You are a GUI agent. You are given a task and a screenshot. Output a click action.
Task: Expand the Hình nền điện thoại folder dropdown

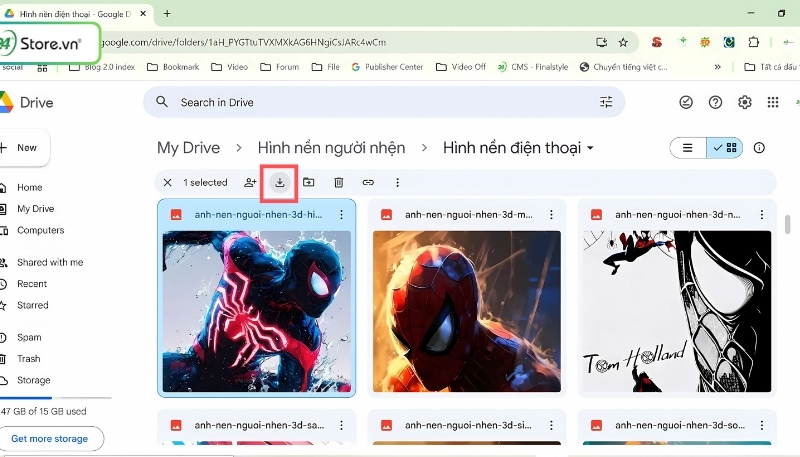coord(590,148)
